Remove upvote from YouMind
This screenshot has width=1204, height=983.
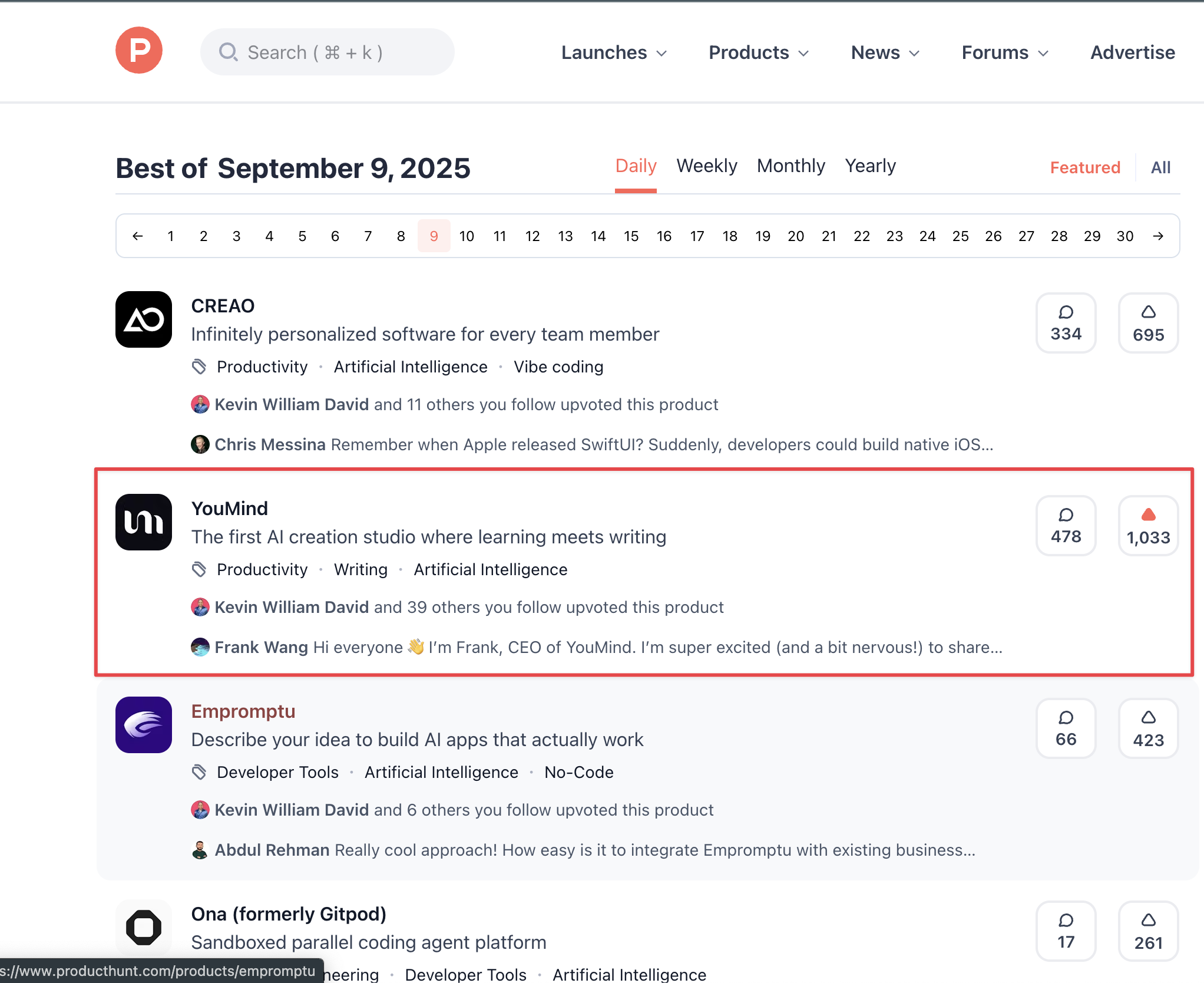pyautogui.click(x=1148, y=526)
